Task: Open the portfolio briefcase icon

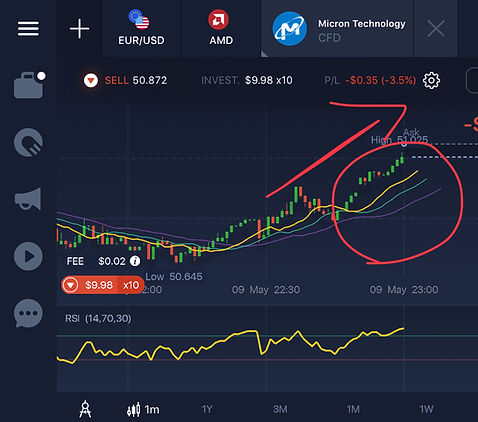Action: pyautogui.click(x=29, y=85)
